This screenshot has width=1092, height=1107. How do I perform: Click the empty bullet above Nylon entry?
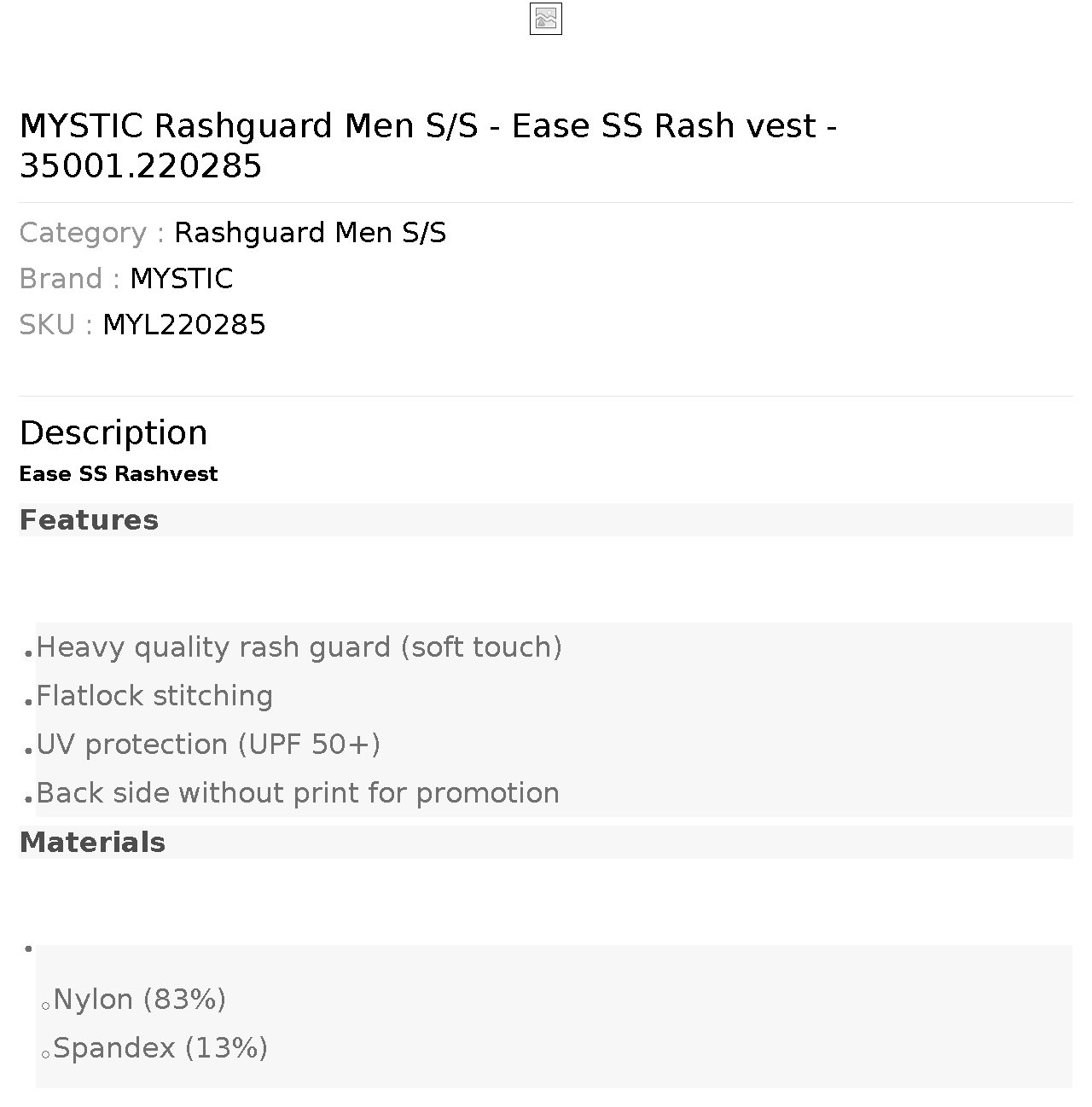(29, 948)
